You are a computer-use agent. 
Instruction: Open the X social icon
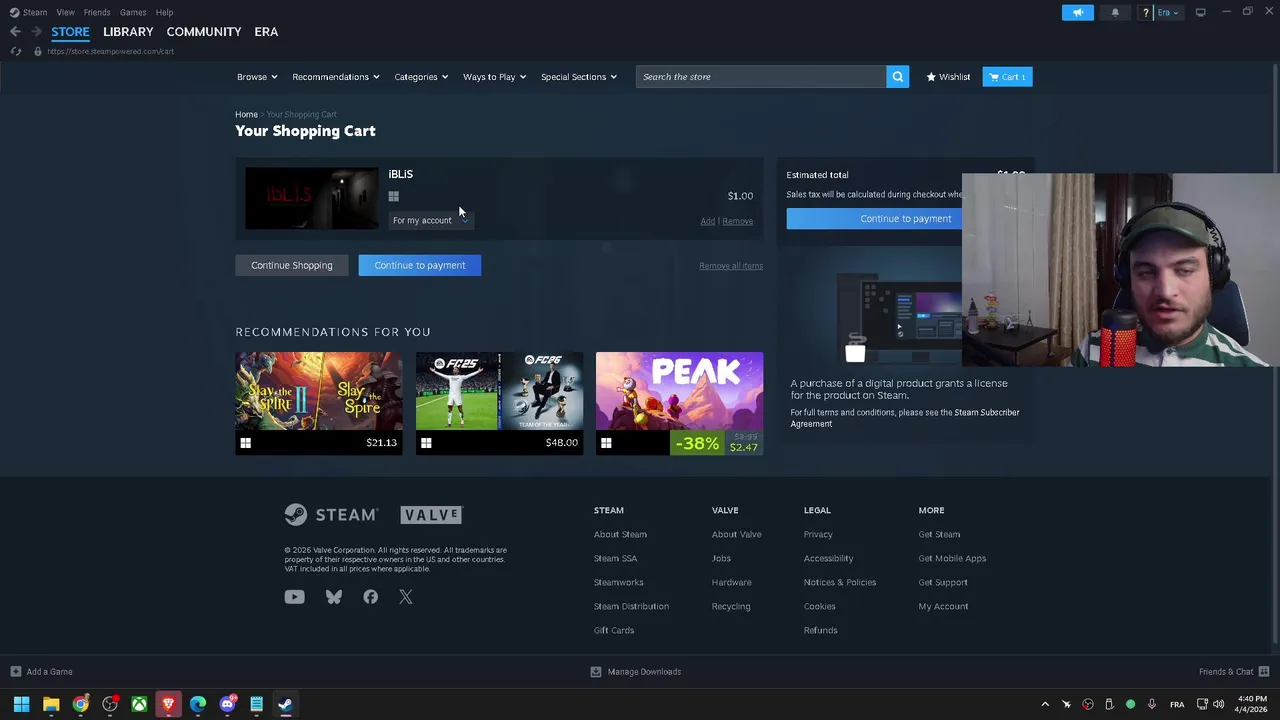coord(406,597)
